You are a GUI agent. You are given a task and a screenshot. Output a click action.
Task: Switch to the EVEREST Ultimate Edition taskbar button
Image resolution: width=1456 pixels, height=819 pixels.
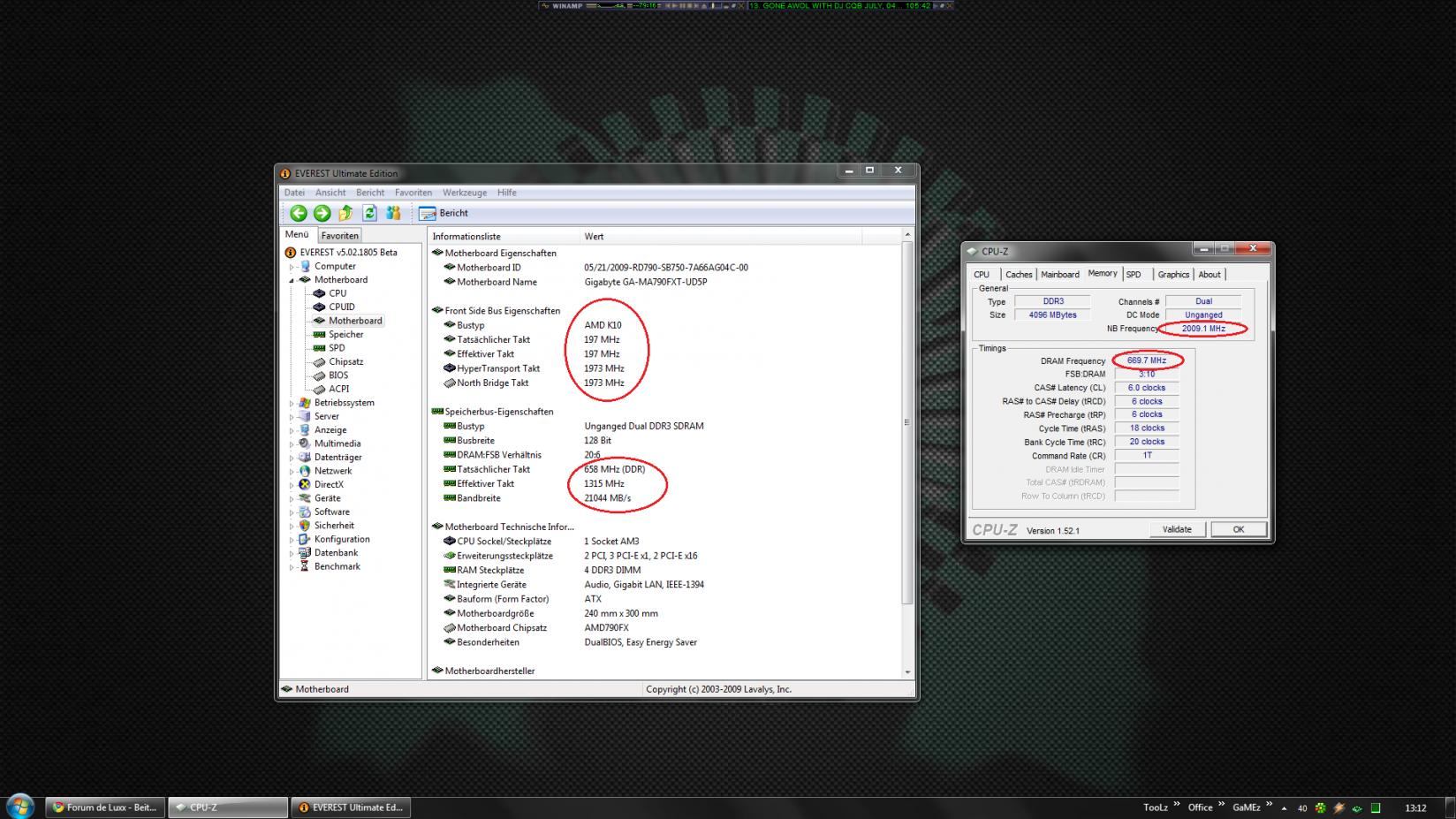[351, 807]
